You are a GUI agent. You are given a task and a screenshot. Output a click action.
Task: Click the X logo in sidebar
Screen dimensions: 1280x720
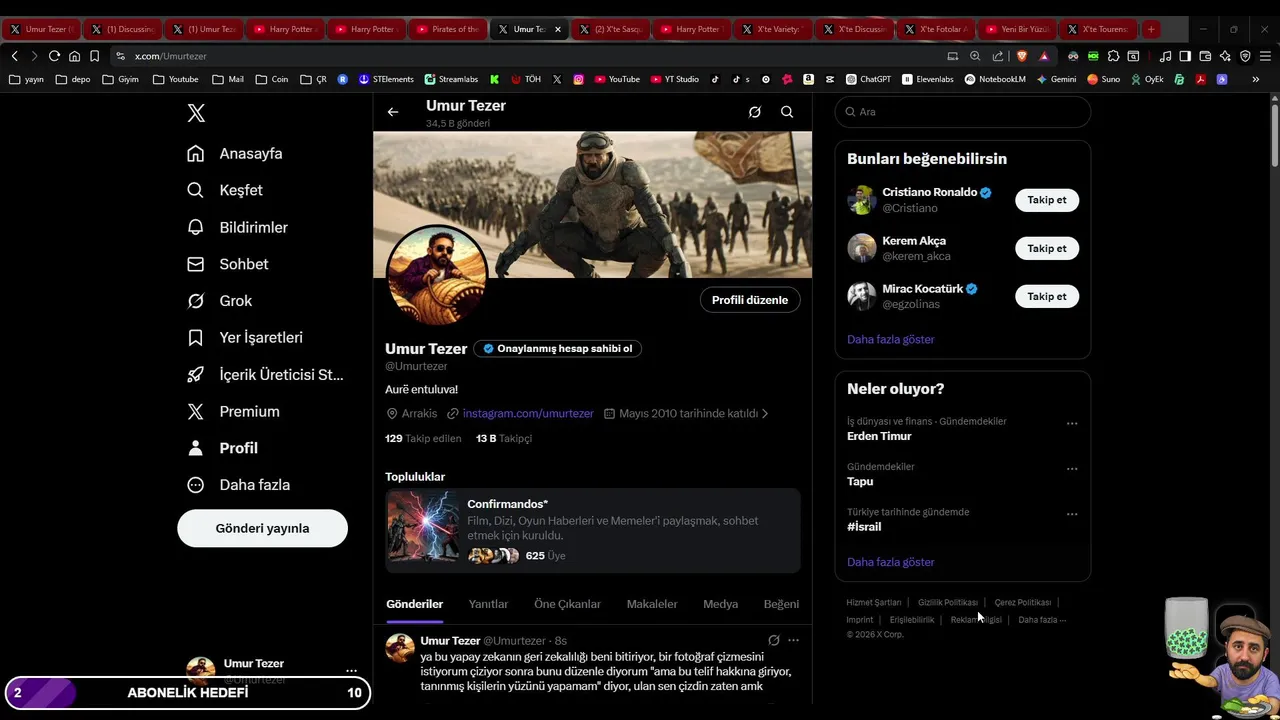click(196, 113)
